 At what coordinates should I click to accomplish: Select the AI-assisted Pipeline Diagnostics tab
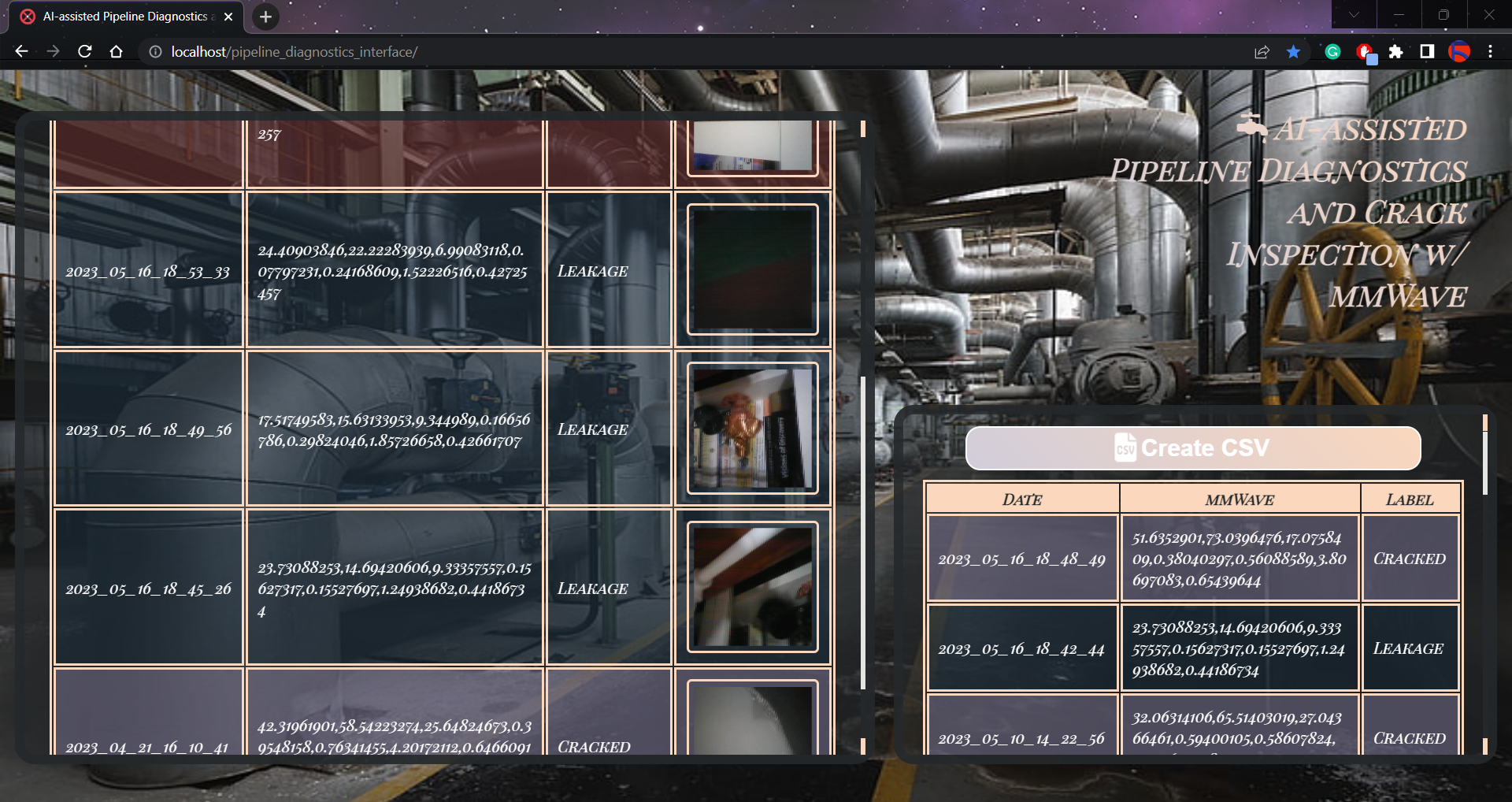pos(118,16)
